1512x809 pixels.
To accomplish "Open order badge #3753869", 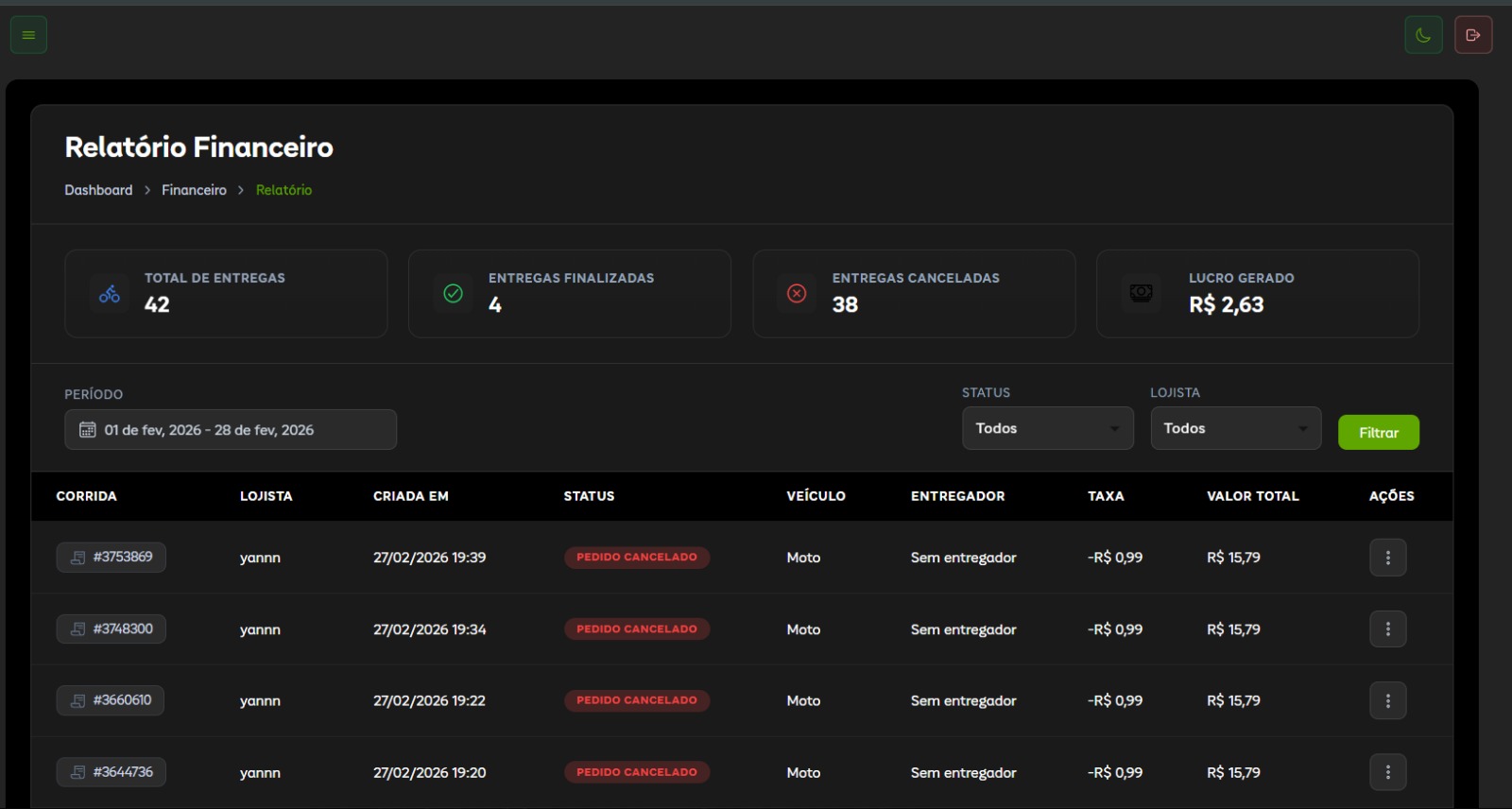I will tap(112, 558).
